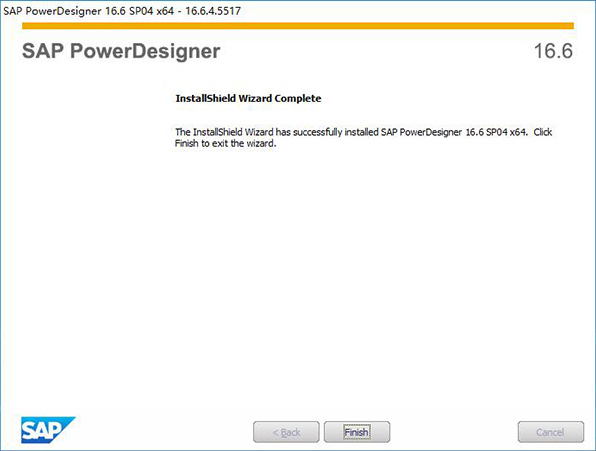Click 'SAP PowerDesigner' inside the message body
Screen dimensions: 596x451
pyautogui.click(x=422, y=132)
